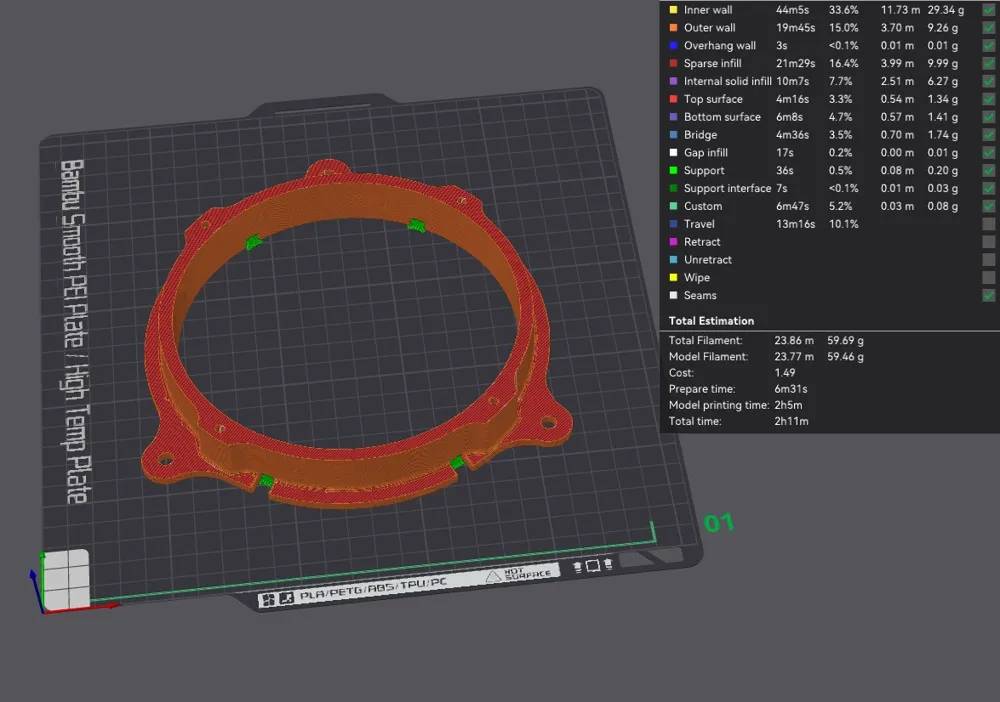Click the Sparse infill legend label
Viewport: 1000px width, 702px height.
click(x=712, y=64)
